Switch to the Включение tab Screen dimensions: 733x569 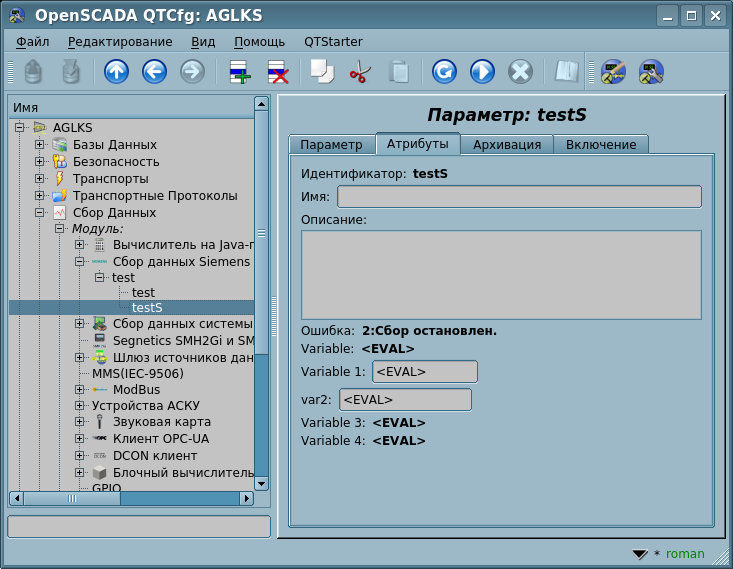point(601,144)
